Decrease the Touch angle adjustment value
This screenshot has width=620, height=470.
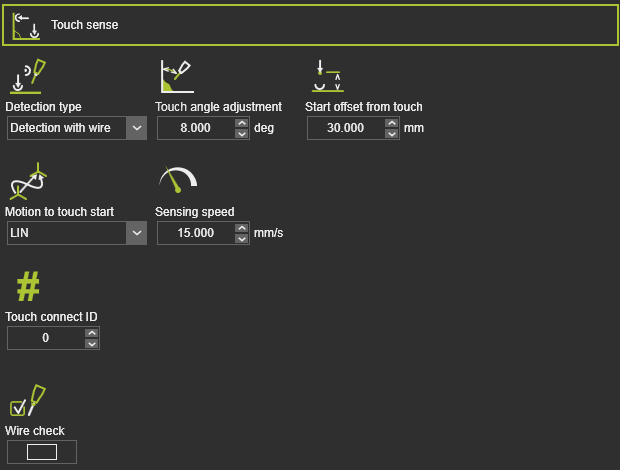click(241, 133)
